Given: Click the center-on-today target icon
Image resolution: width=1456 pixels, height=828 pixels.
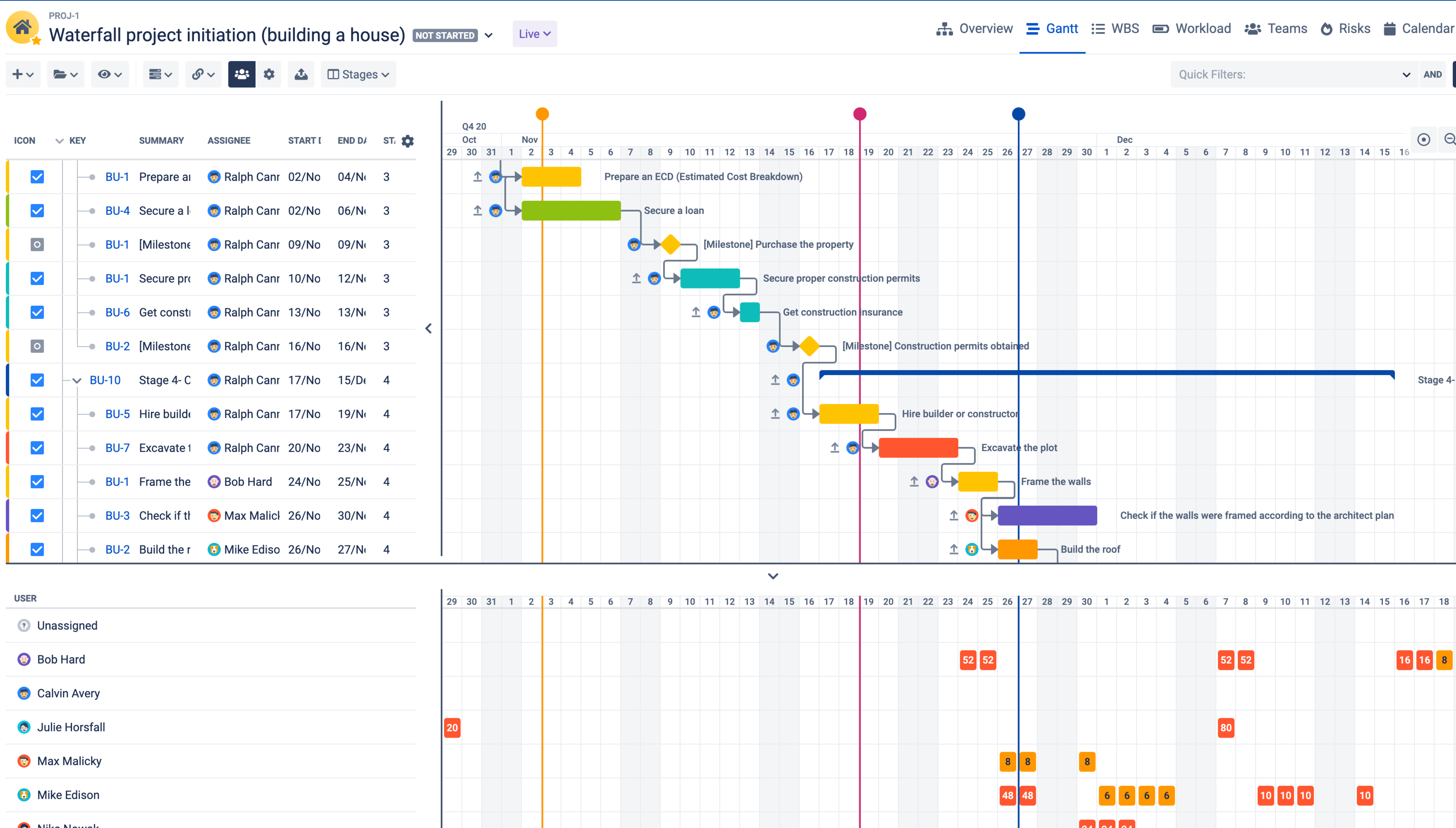Looking at the screenshot, I should (1423, 139).
